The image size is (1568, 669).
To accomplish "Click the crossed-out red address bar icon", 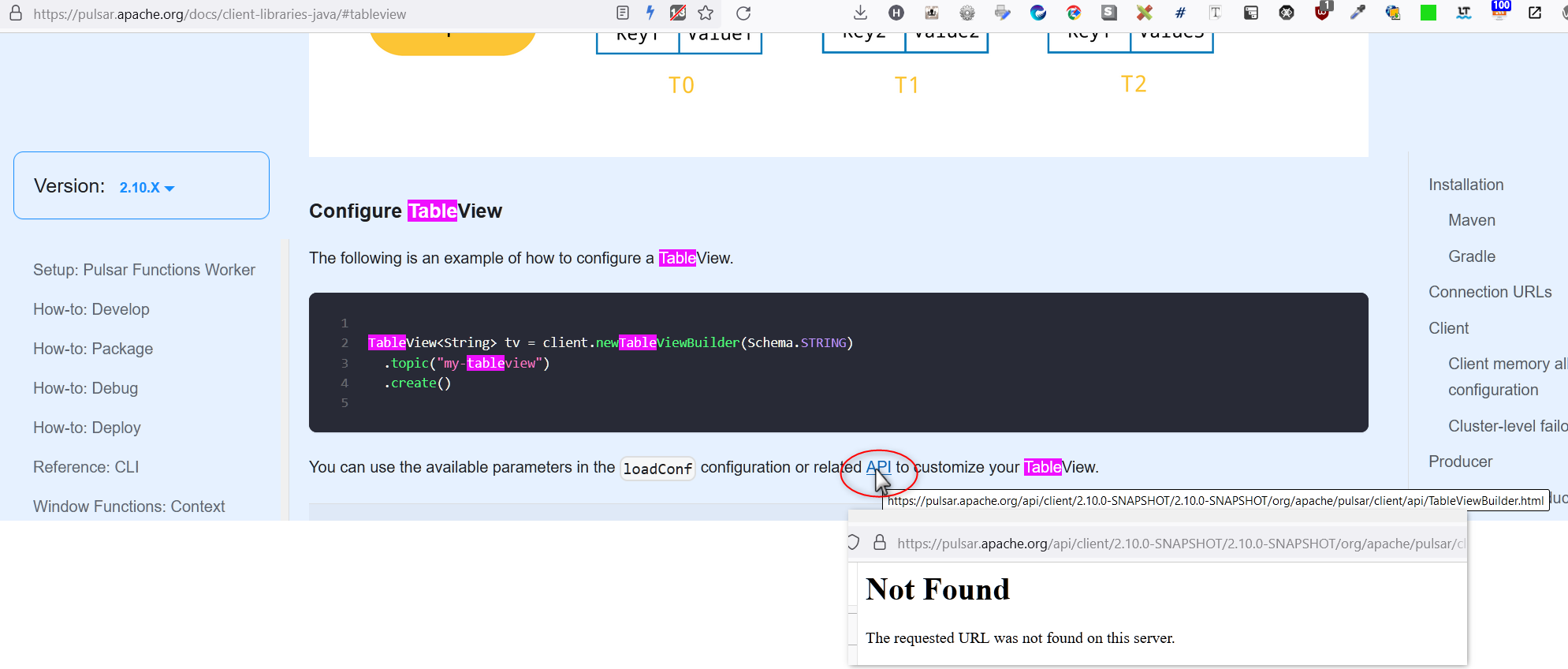I will click(678, 13).
